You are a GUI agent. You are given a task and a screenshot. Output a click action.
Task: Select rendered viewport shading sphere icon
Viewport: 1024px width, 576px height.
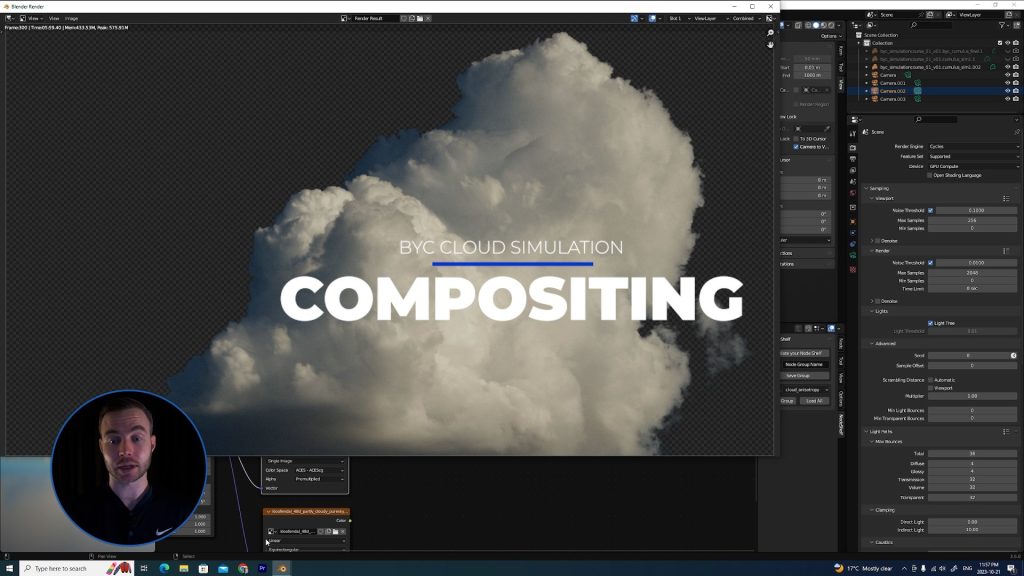pyautogui.click(x=831, y=25)
